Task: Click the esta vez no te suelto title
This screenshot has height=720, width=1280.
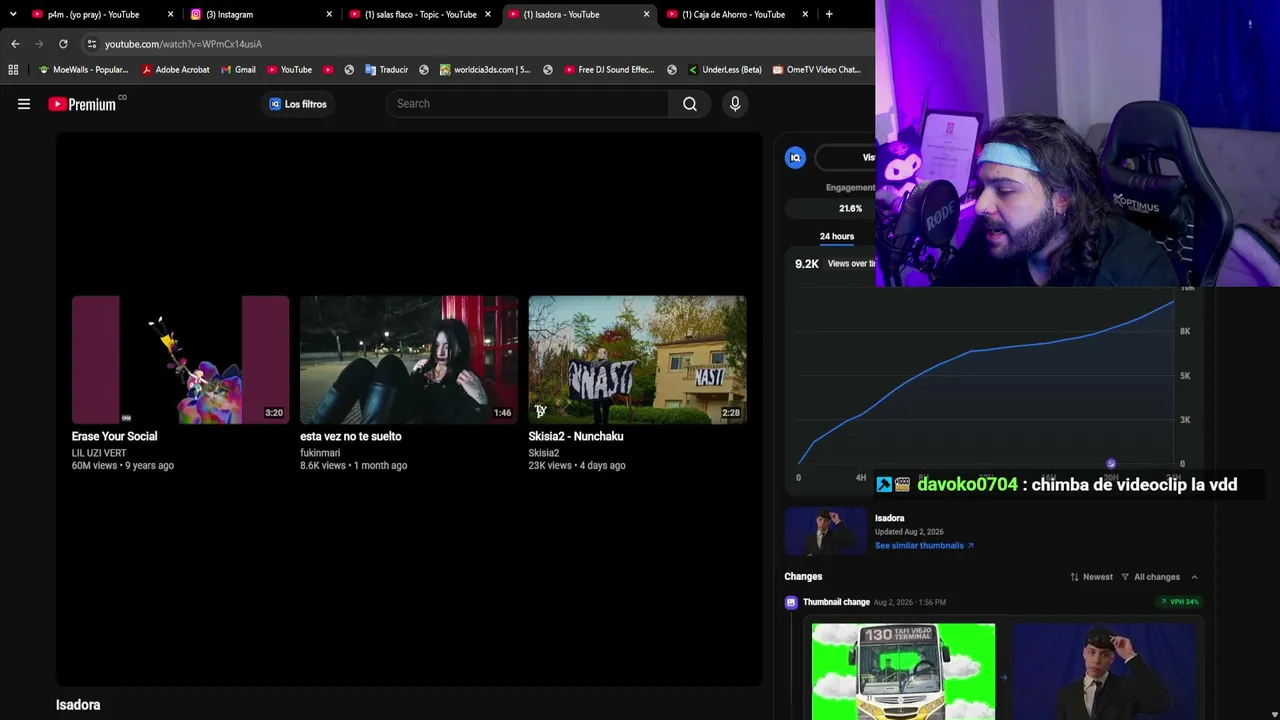Action: coord(351,436)
